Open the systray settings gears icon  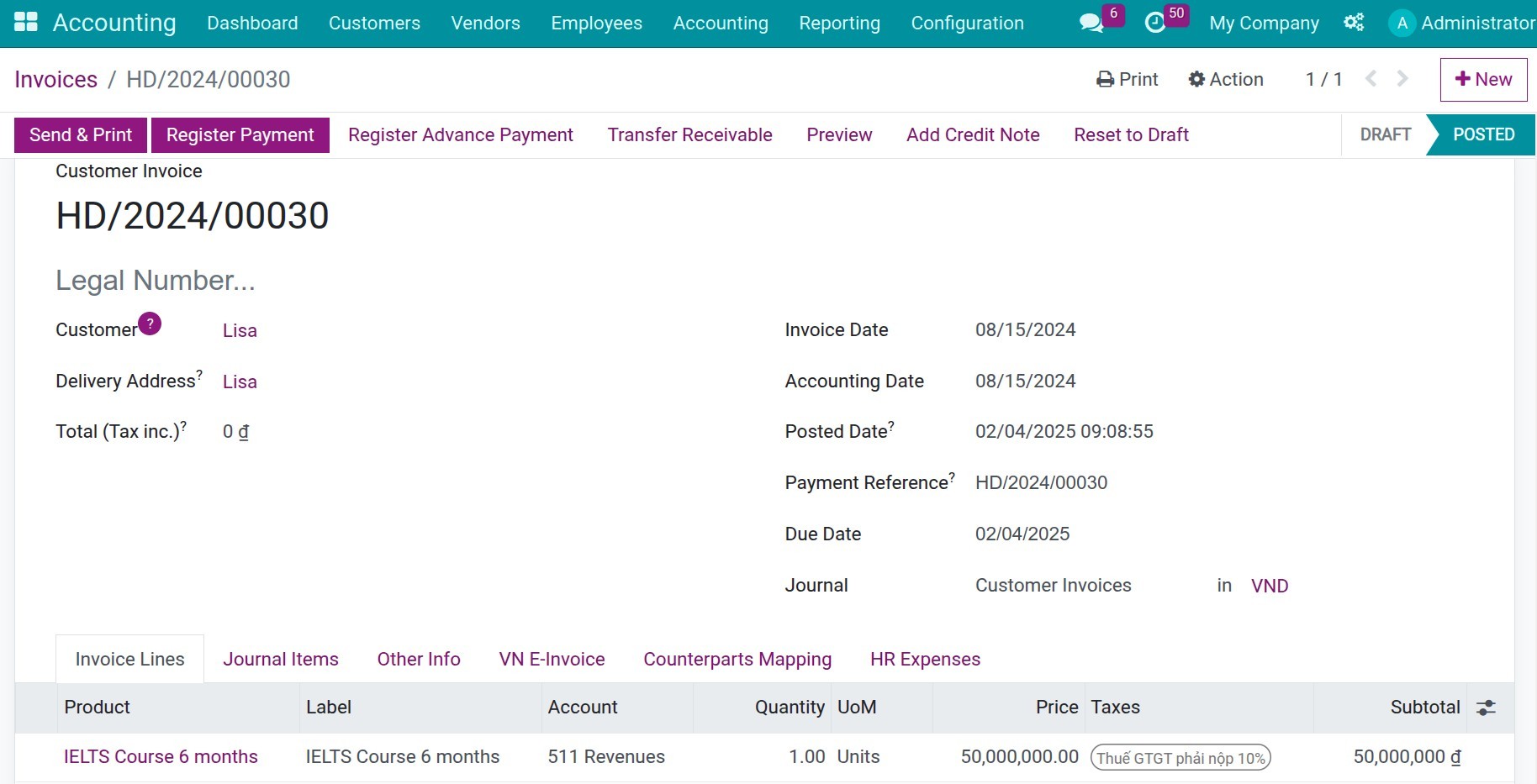(1354, 23)
